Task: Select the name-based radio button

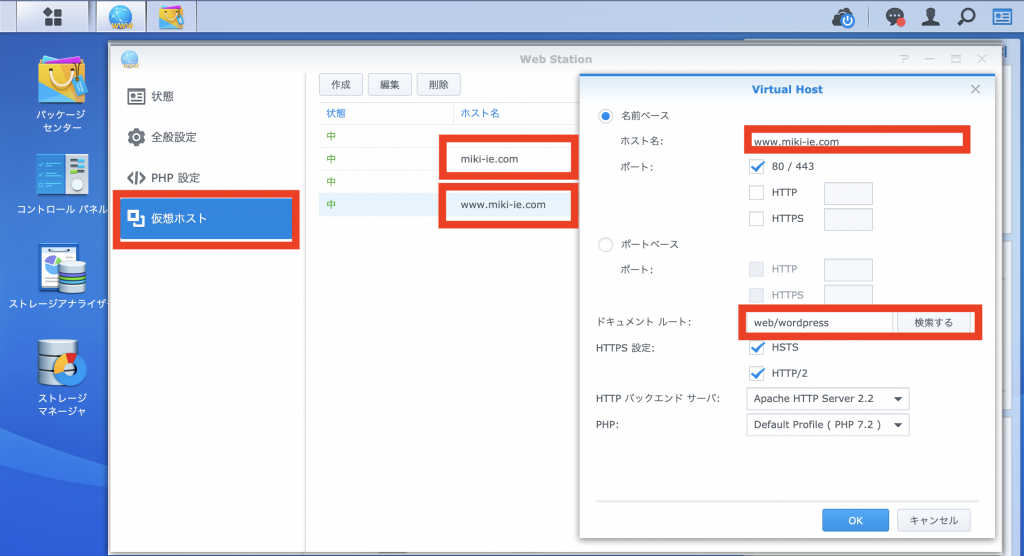Action: pyautogui.click(x=605, y=116)
